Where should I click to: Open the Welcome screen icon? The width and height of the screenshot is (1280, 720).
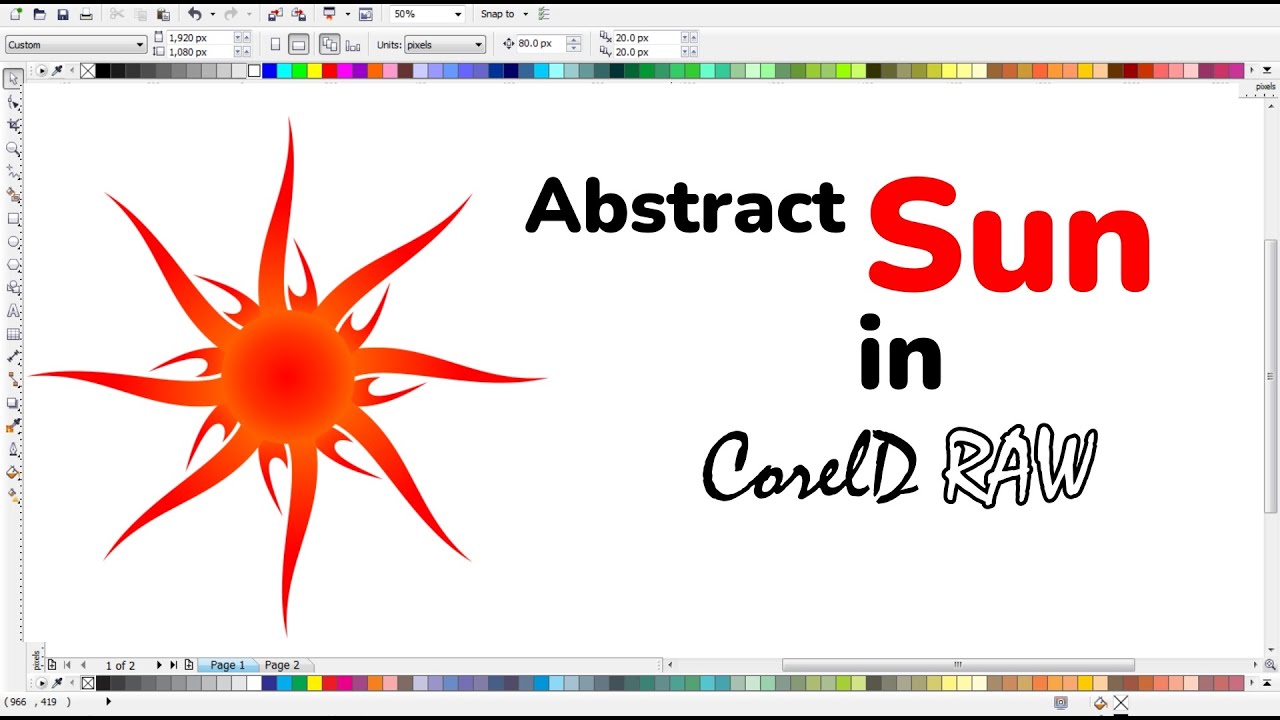[366, 14]
